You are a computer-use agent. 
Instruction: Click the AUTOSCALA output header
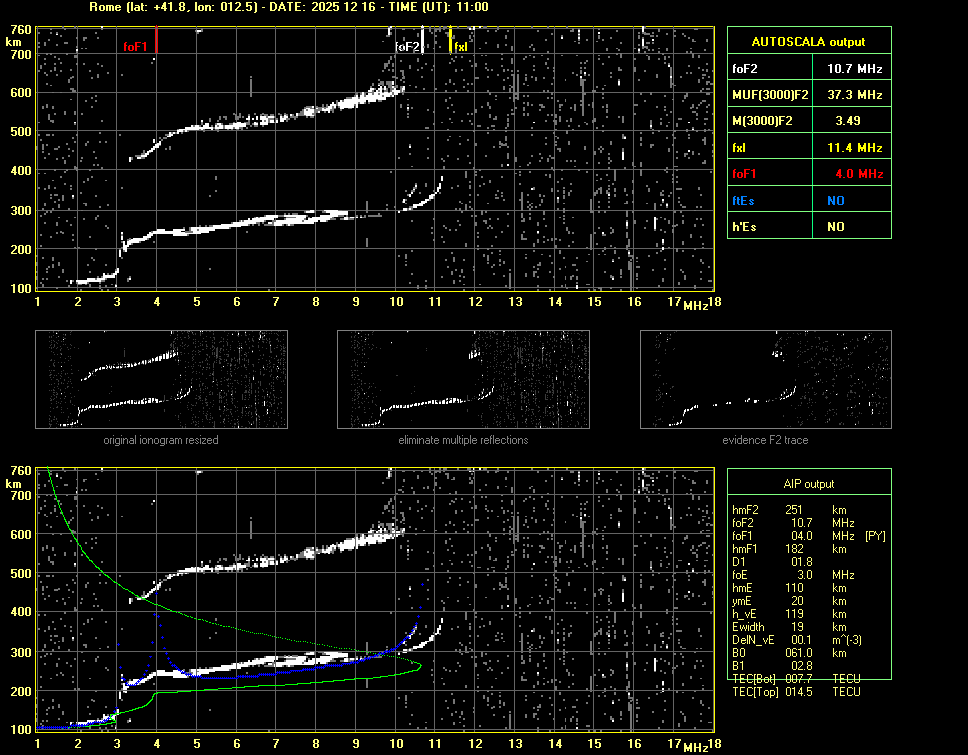tap(808, 42)
